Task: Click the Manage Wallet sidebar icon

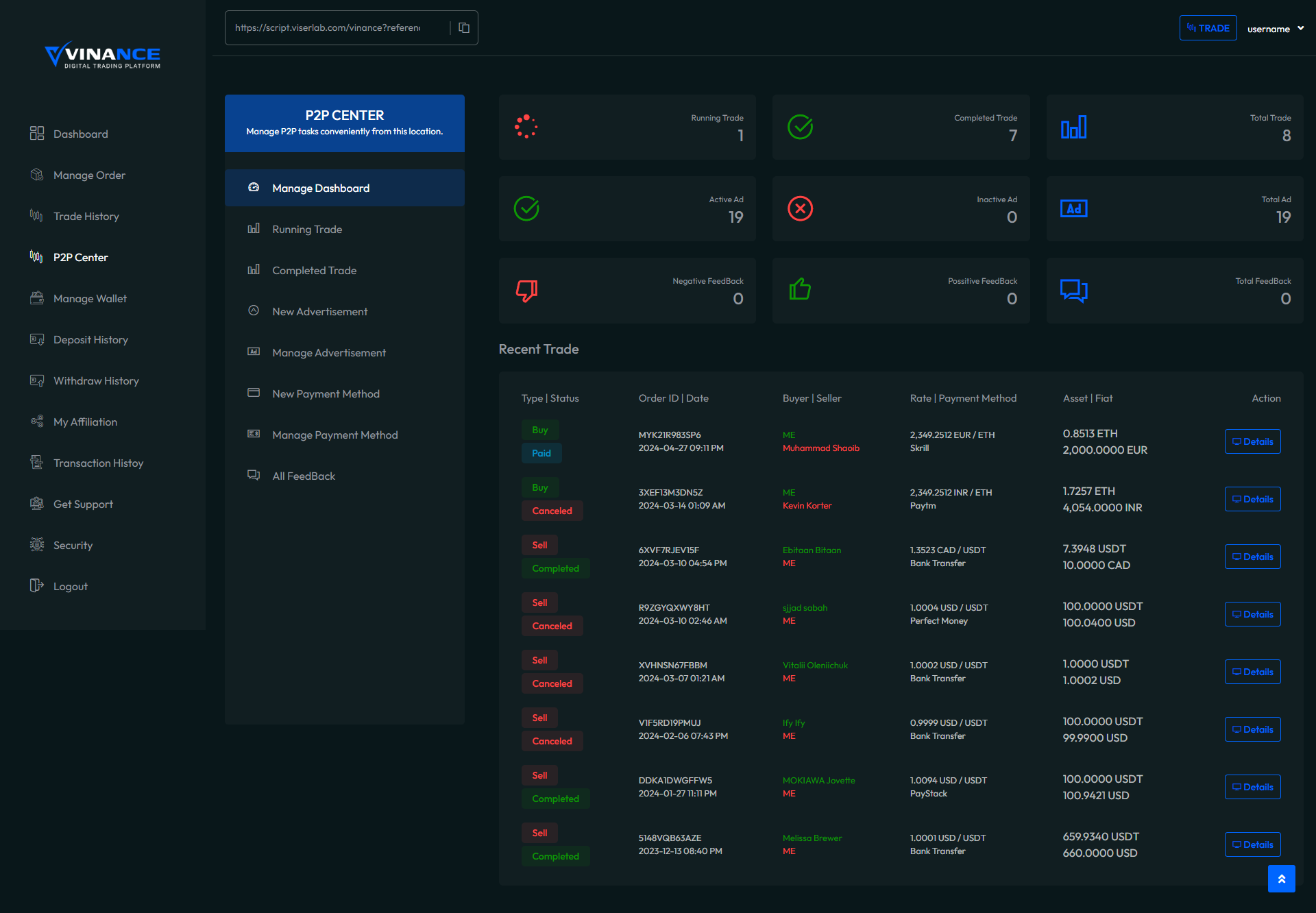Action: 37,298
